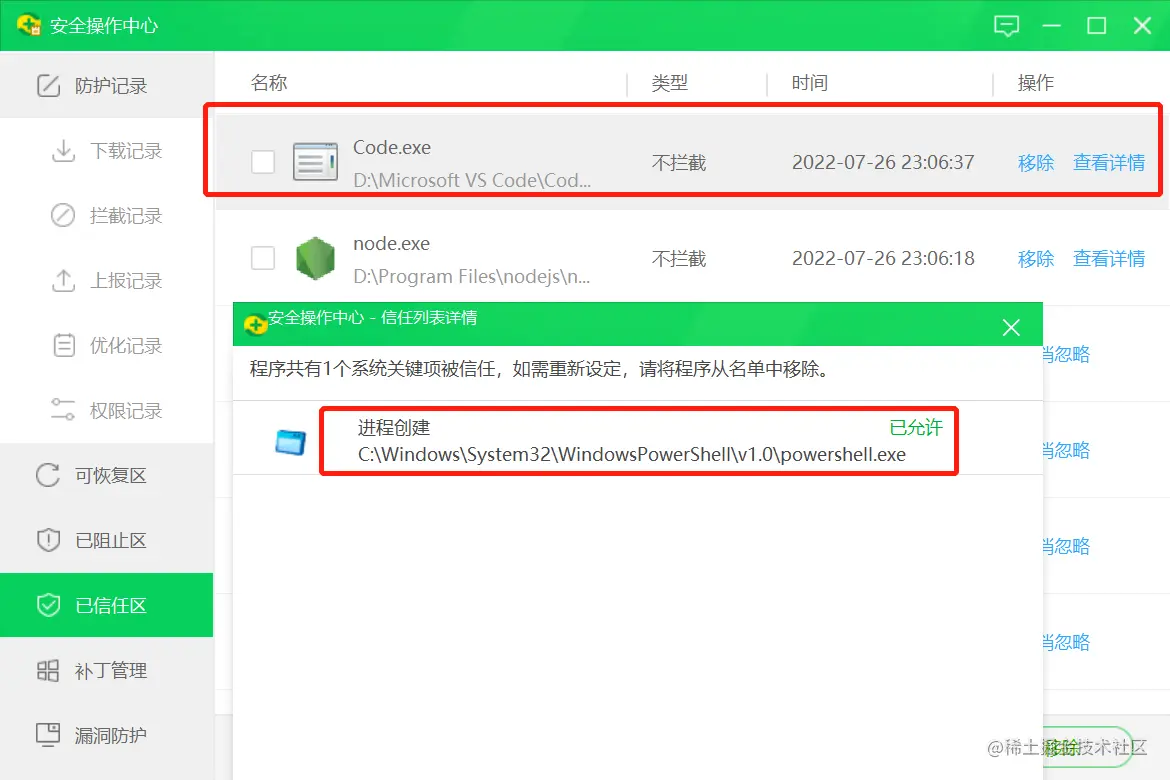1170x780 pixels.
Task: Click the 漏洞防护 monitor icon
Action: click(49, 734)
